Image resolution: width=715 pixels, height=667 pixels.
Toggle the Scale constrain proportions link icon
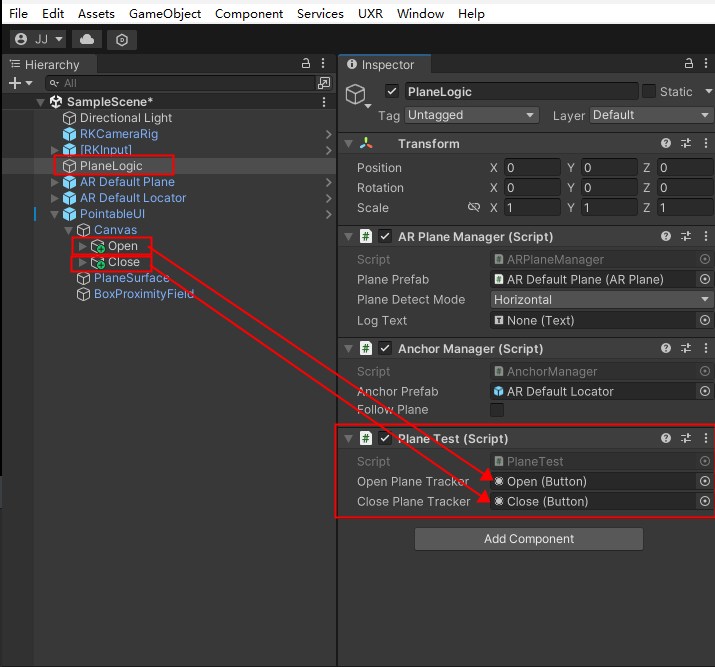coord(474,207)
